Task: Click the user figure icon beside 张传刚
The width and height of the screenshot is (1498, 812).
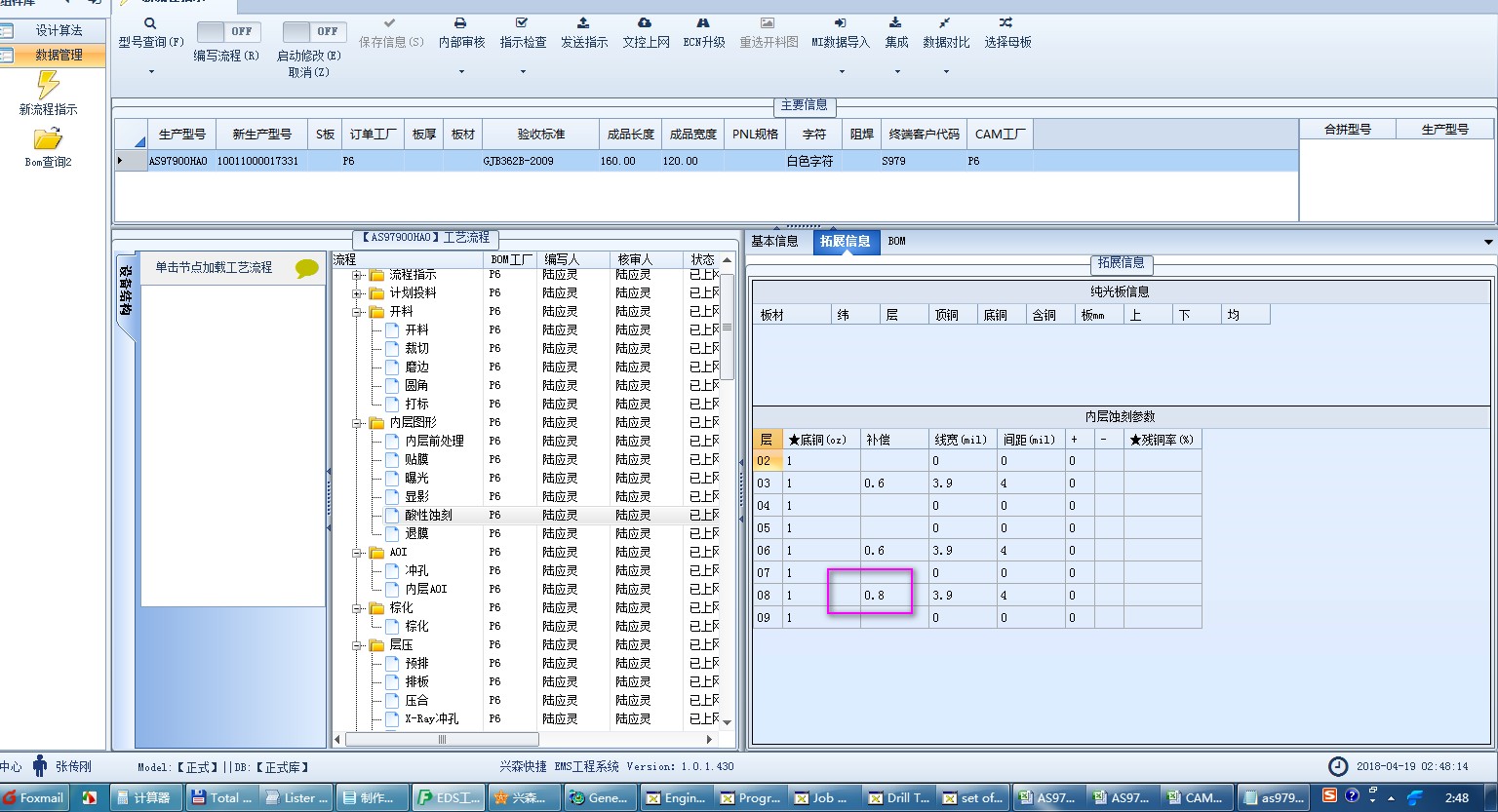Action: (x=40, y=766)
